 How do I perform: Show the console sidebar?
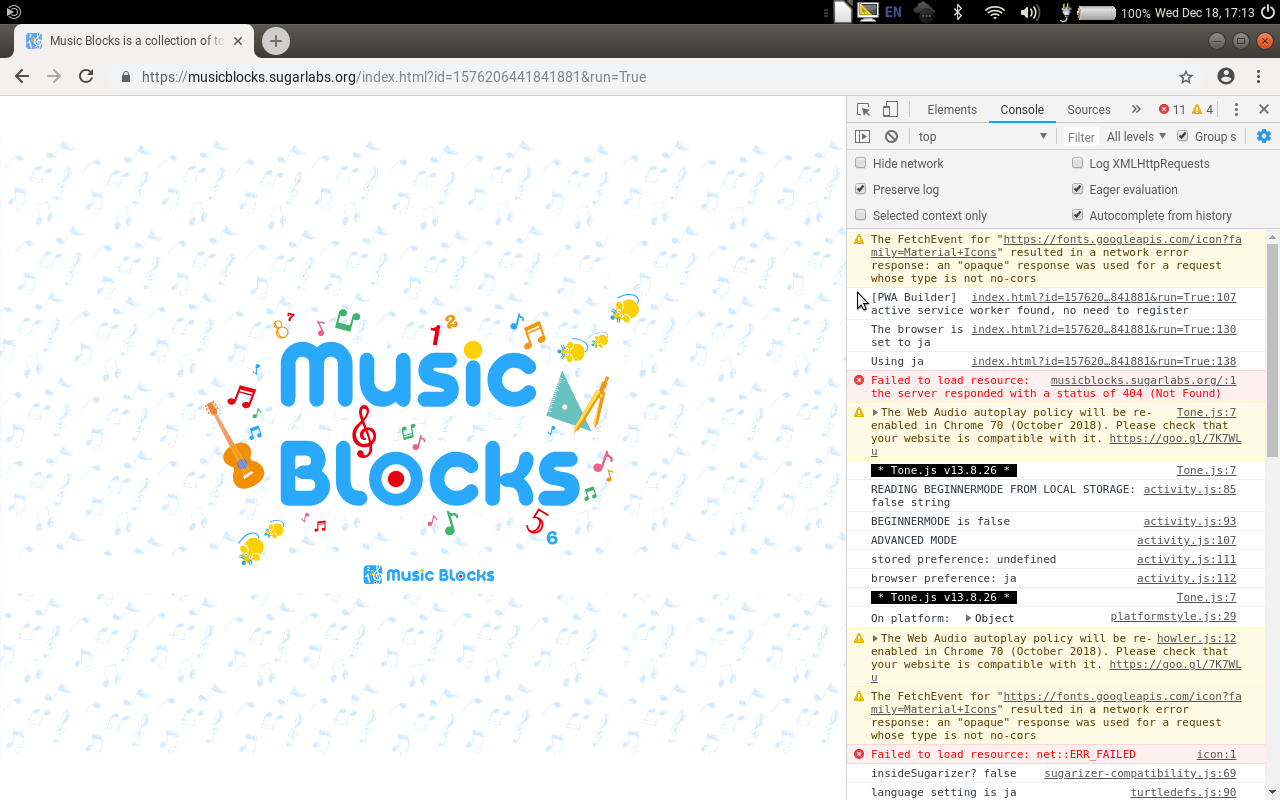[x=862, y=136]
